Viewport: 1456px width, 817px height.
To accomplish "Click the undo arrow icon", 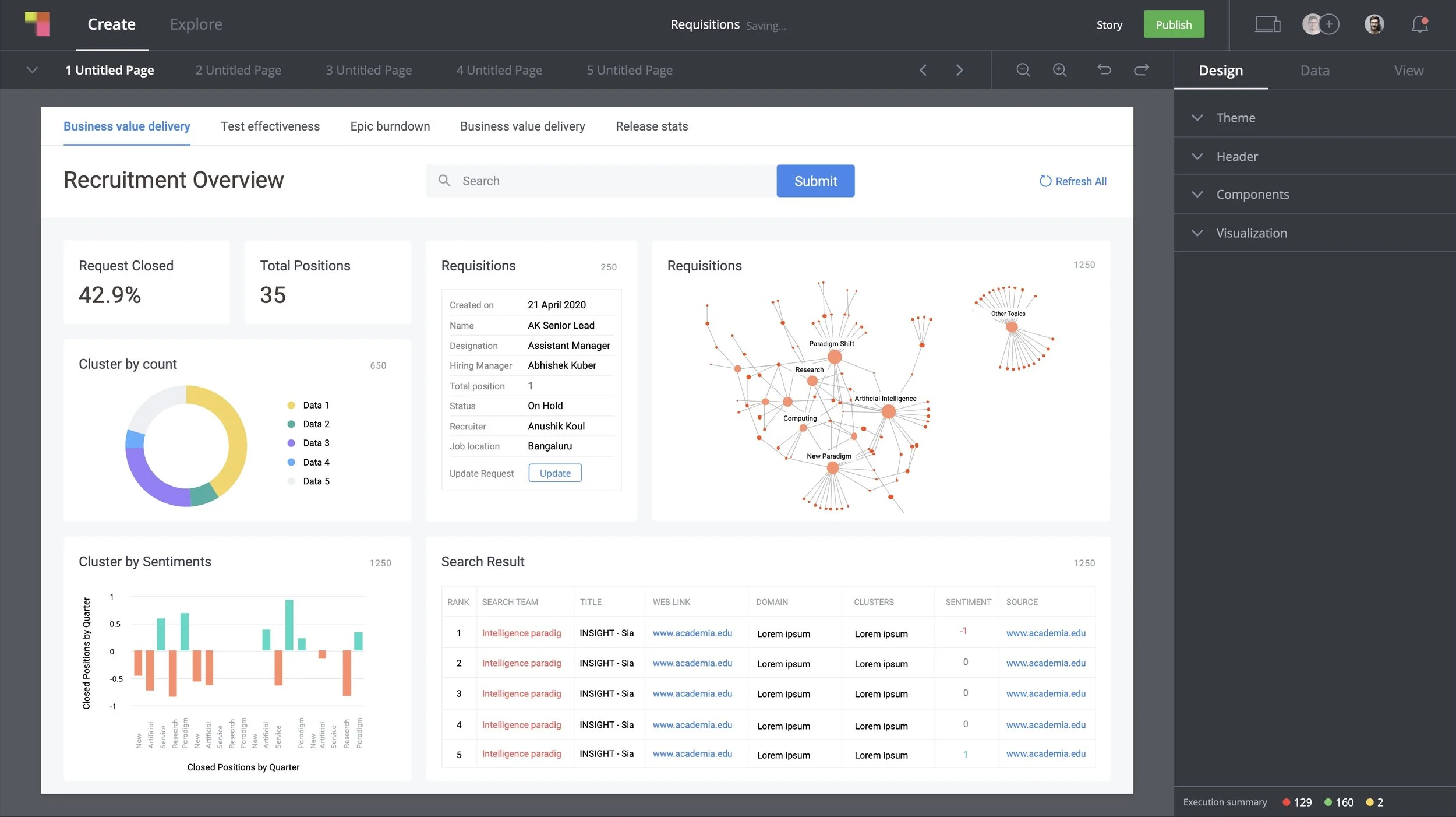I will (1104, 70).
